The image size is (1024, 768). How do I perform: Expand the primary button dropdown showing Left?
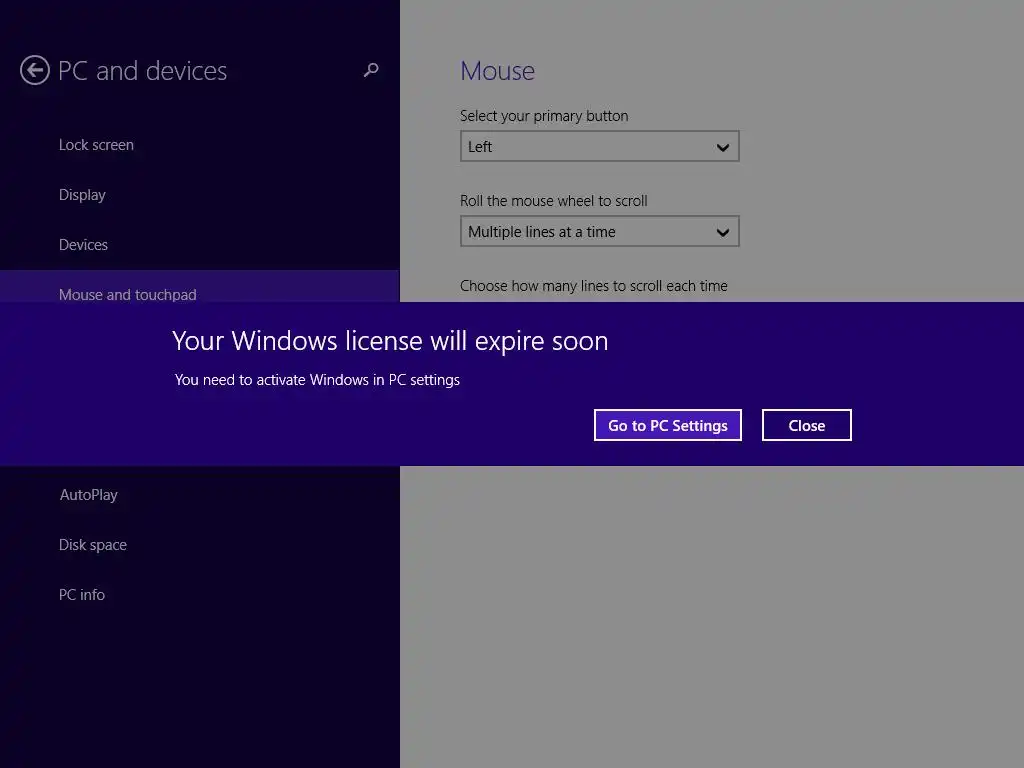tap(600, 146)
